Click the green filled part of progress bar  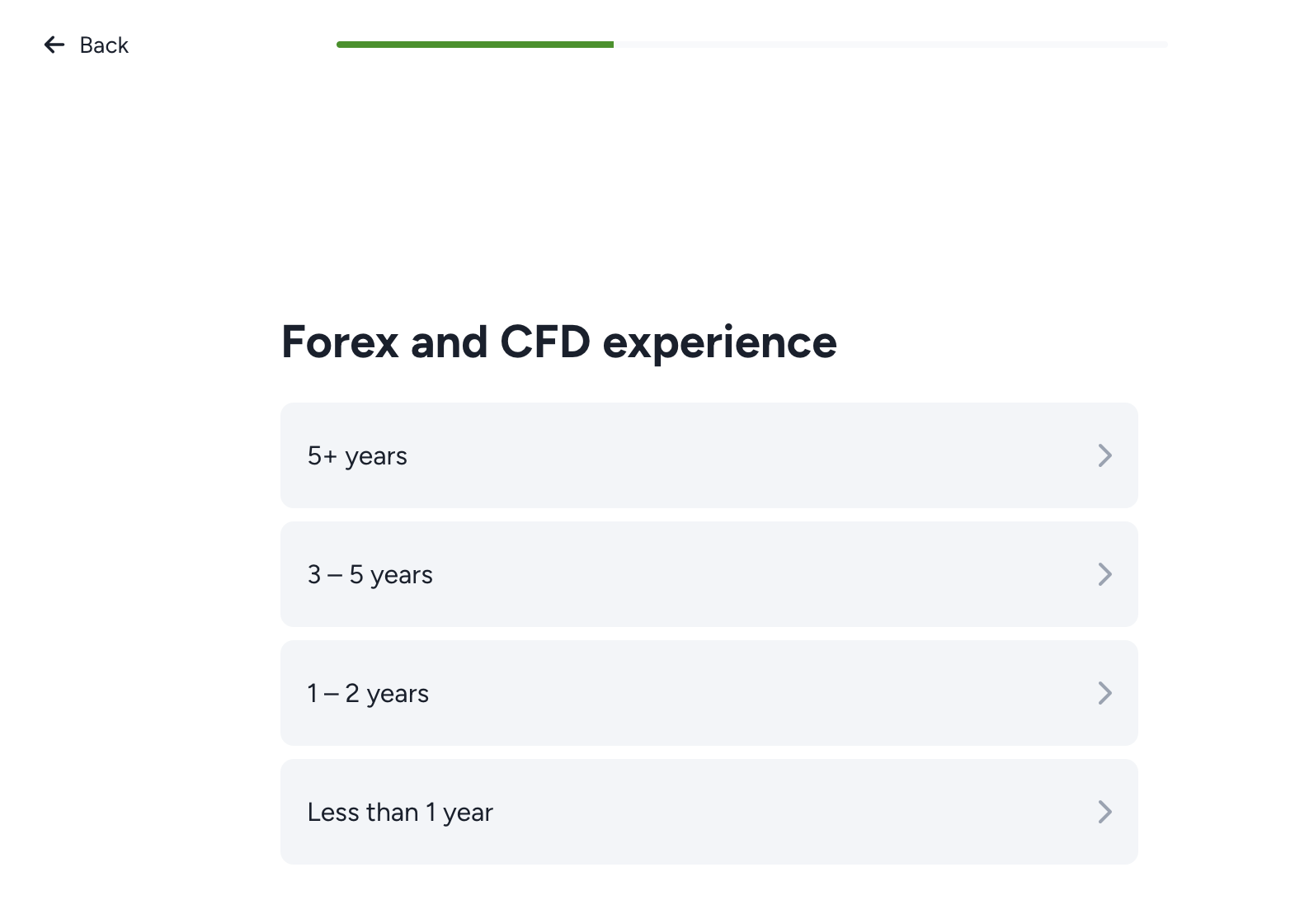[x=475, y=45]
